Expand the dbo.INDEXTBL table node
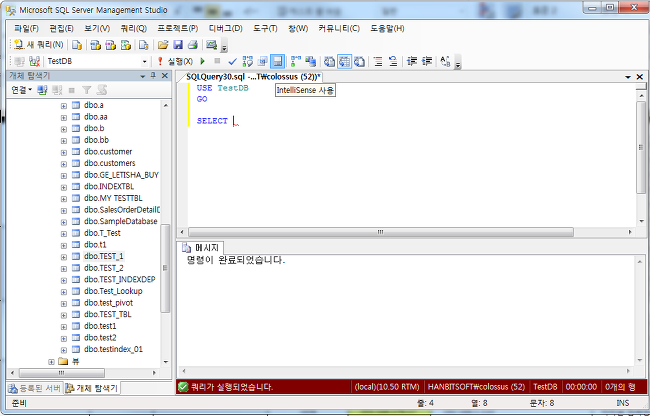The image size is (650, 416). coord(63,187)
